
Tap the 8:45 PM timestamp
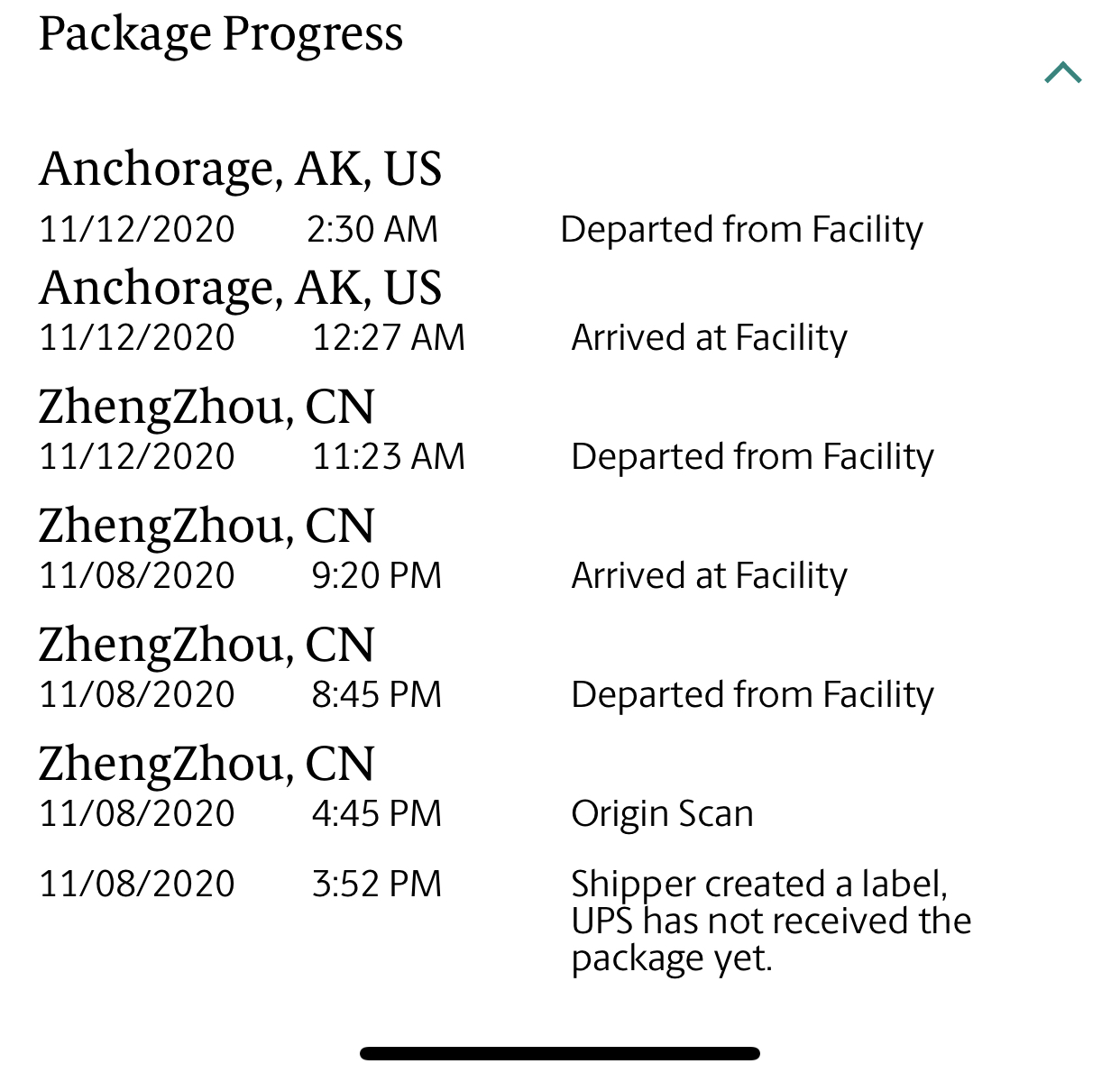(x=376, y=695)
